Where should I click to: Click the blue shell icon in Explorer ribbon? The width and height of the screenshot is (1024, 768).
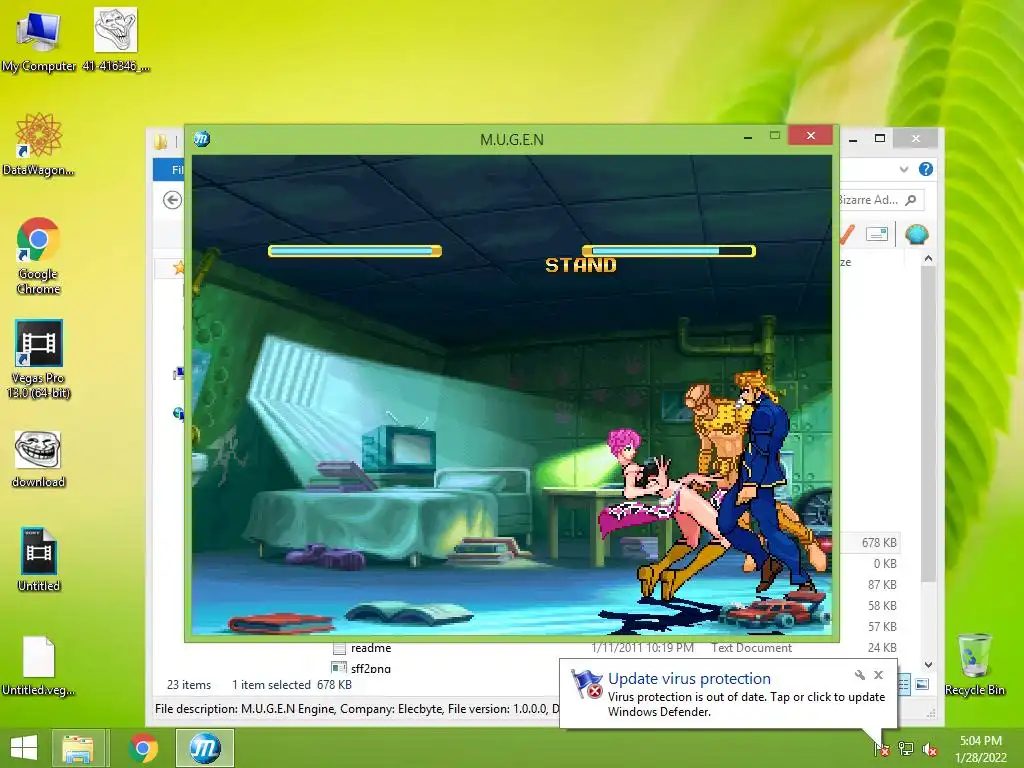pyautogui.click(x=917, y=234)
